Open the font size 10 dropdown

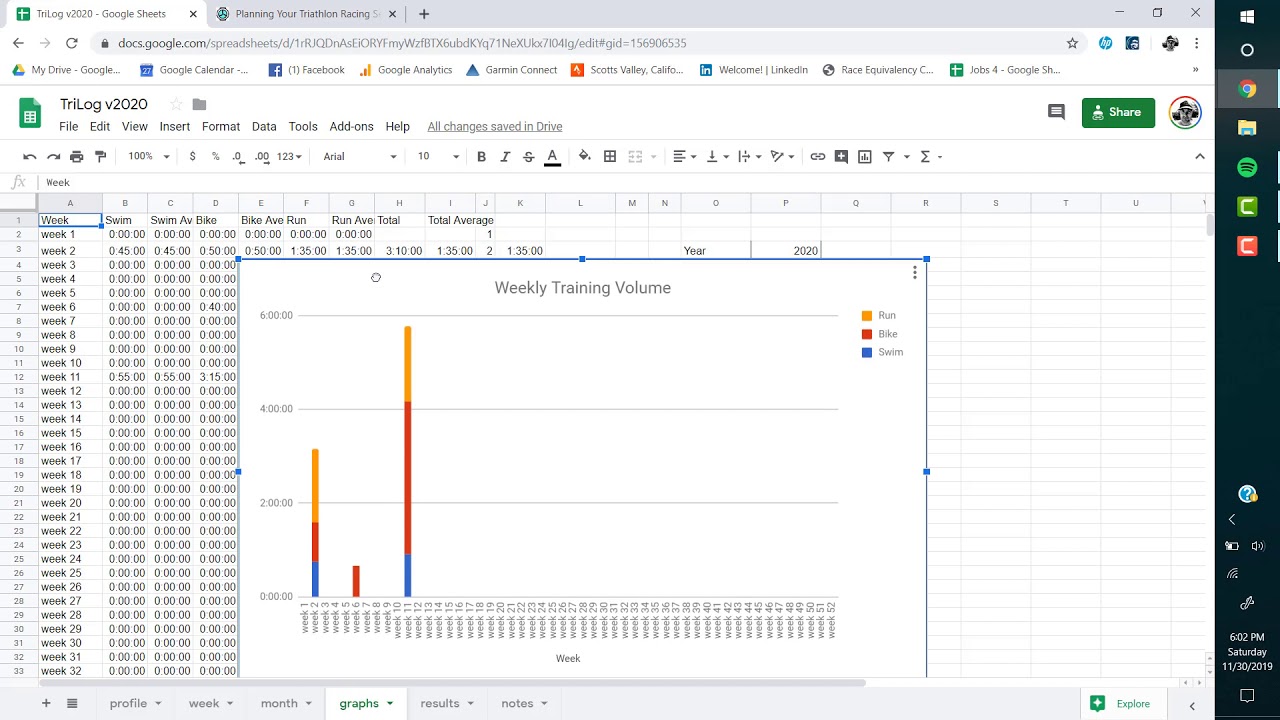pyautogui.click(x=438, y=156)
